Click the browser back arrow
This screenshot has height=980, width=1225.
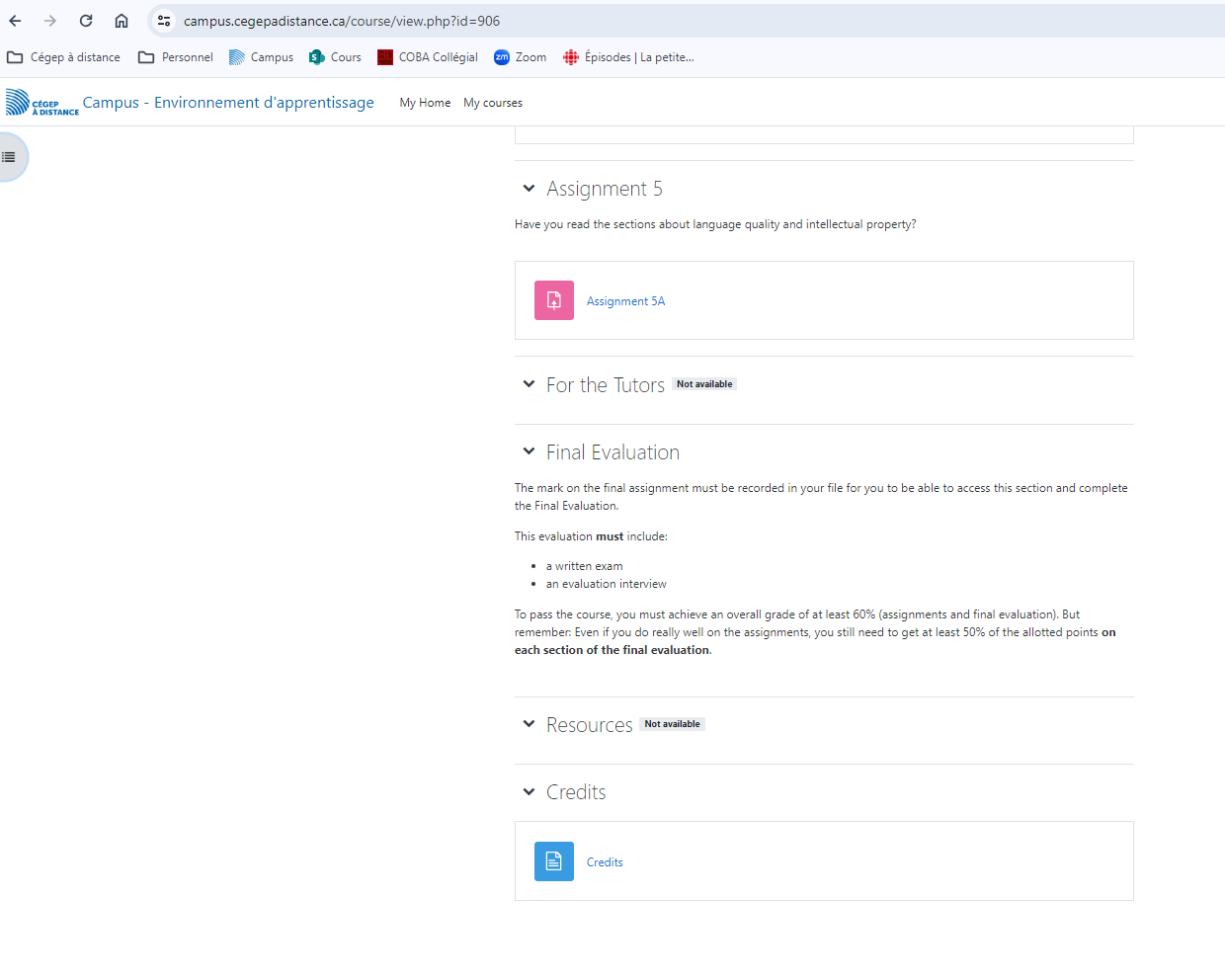tap(16, 21)
